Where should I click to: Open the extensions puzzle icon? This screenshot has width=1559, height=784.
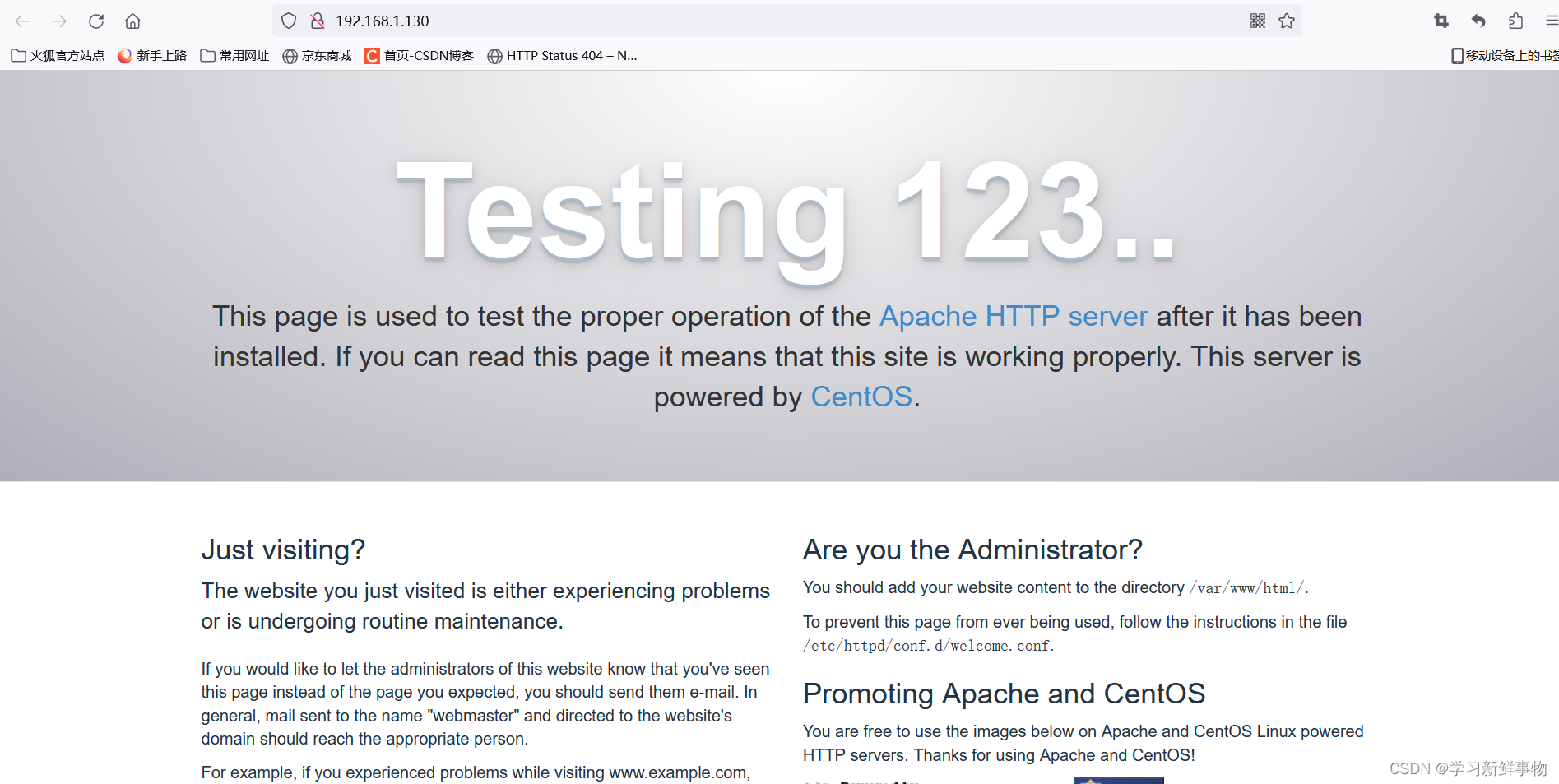[1515, 21]
